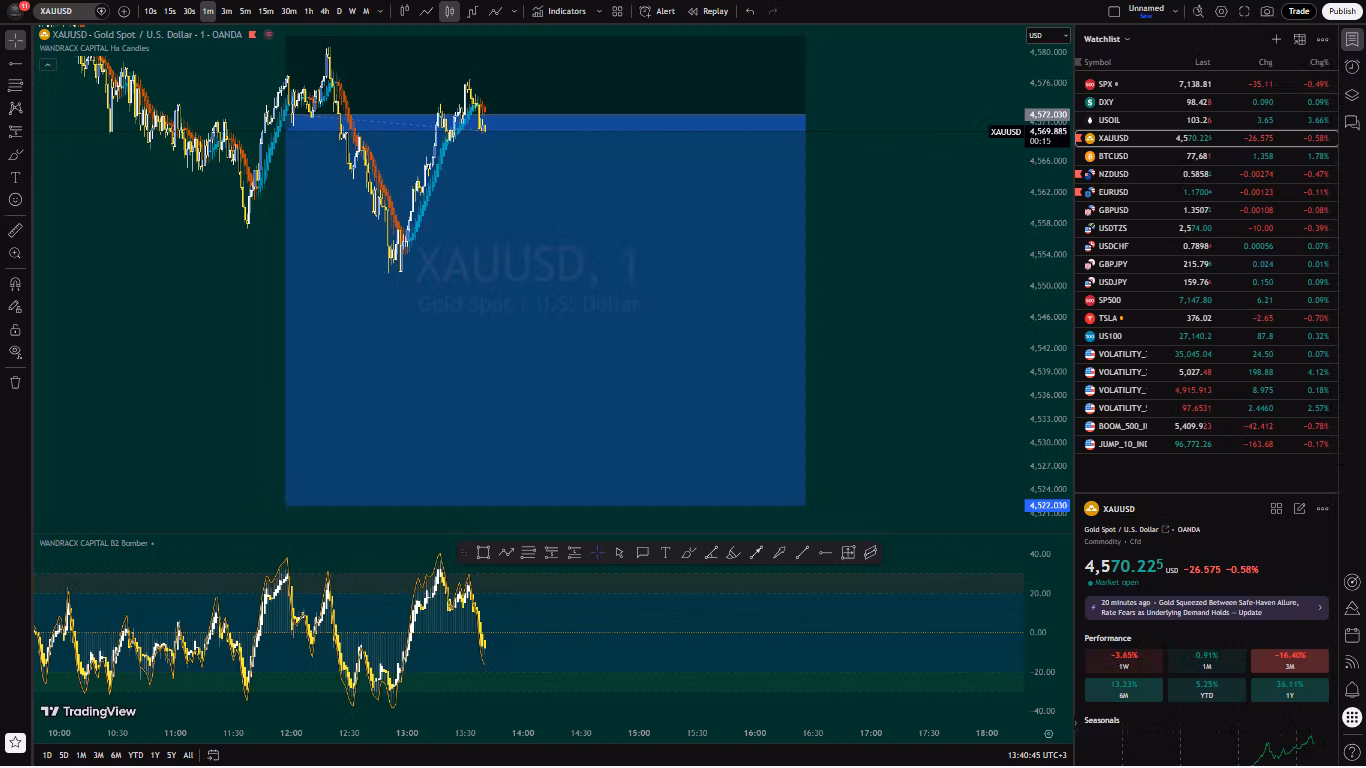Select the ruler measure tool
The height and width of the screenshot is (768, 1366).
(15, 231)
